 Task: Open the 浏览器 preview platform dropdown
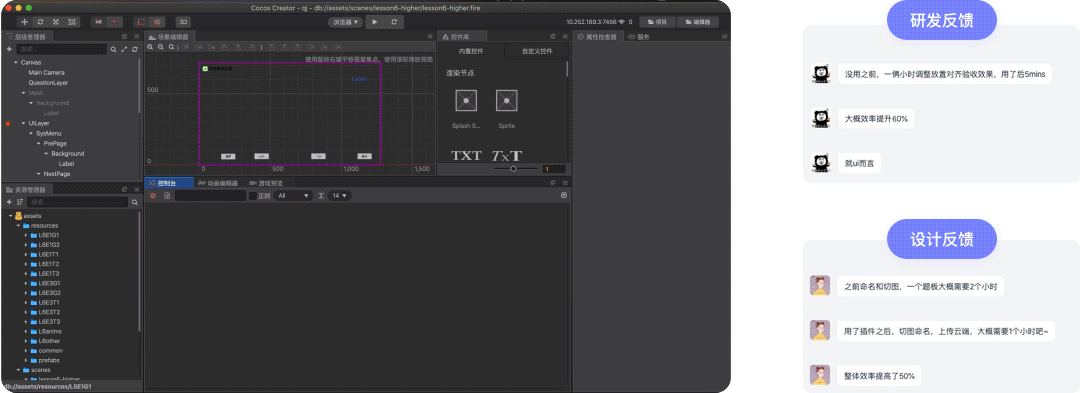[x=346, y=22]
